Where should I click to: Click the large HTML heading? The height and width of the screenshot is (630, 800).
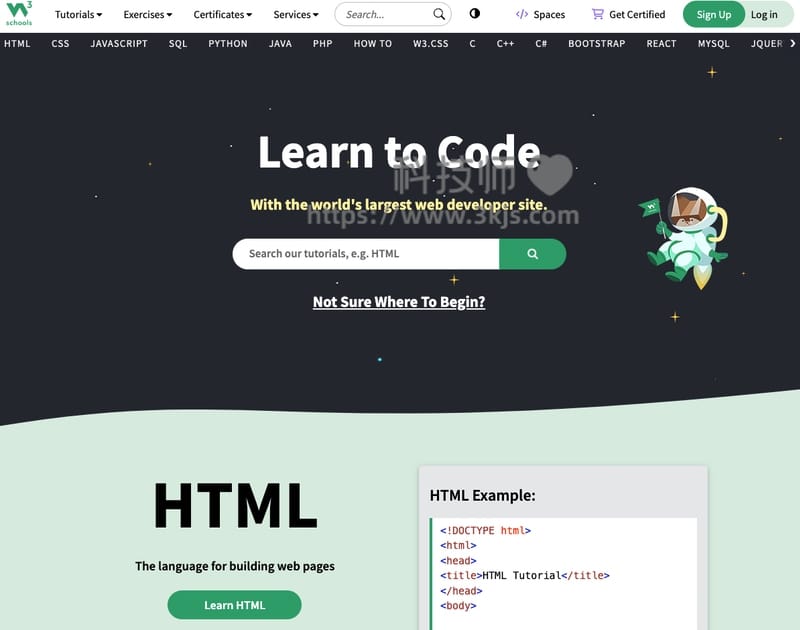point(235,506)
